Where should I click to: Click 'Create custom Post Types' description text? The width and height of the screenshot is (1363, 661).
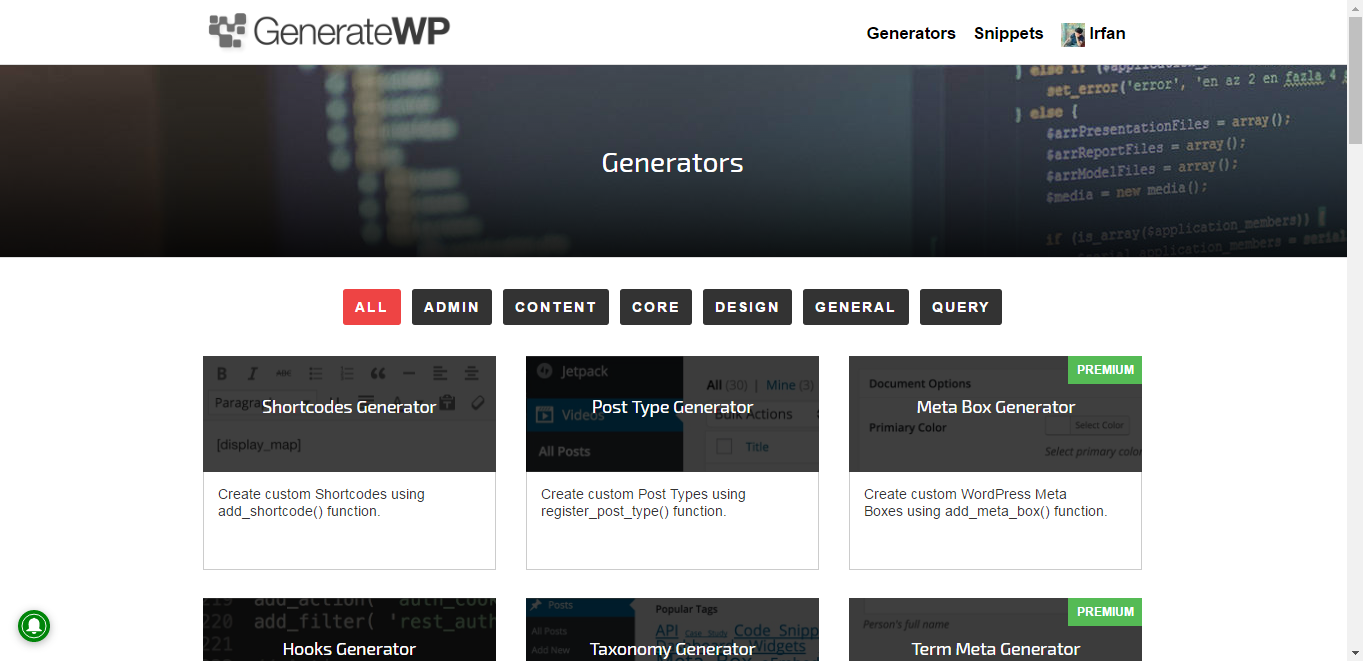pos(643,503)
